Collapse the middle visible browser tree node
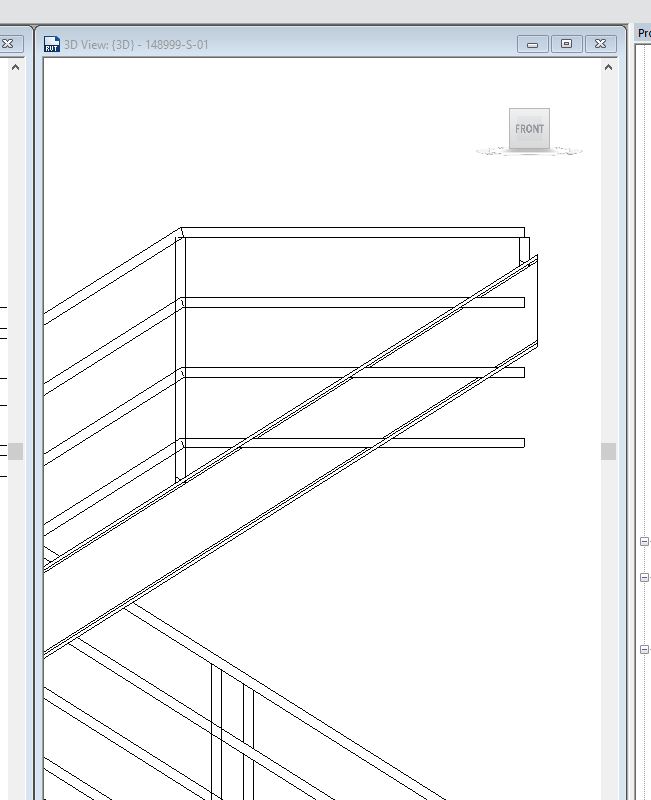Viewport: 651px width, 800px height. coord(644,578)
